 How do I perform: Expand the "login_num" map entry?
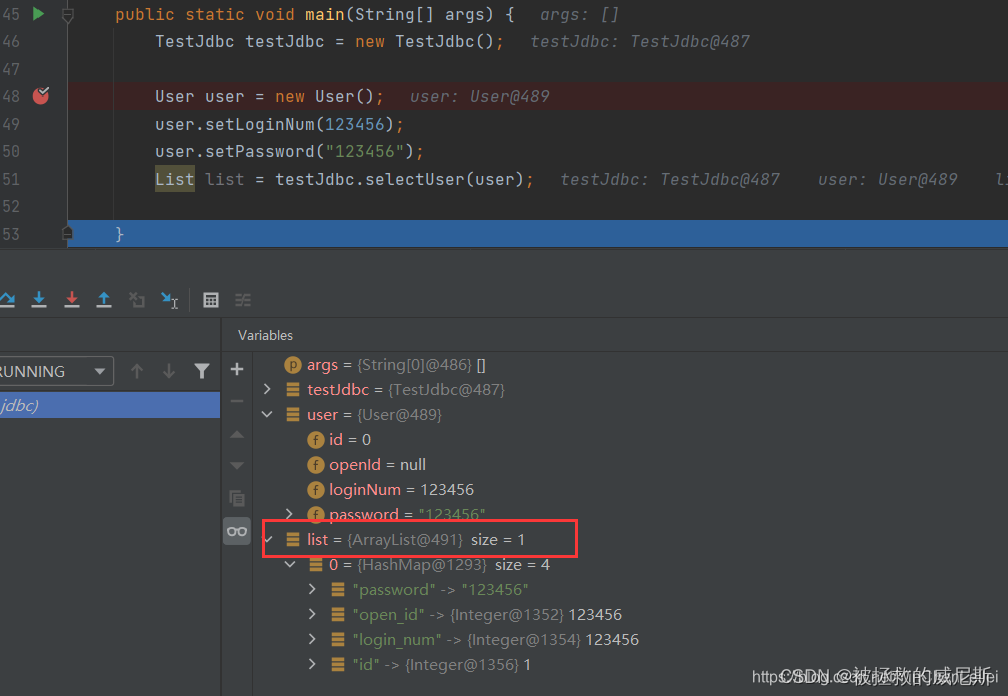pyautogui.click(x=312, y=639)
